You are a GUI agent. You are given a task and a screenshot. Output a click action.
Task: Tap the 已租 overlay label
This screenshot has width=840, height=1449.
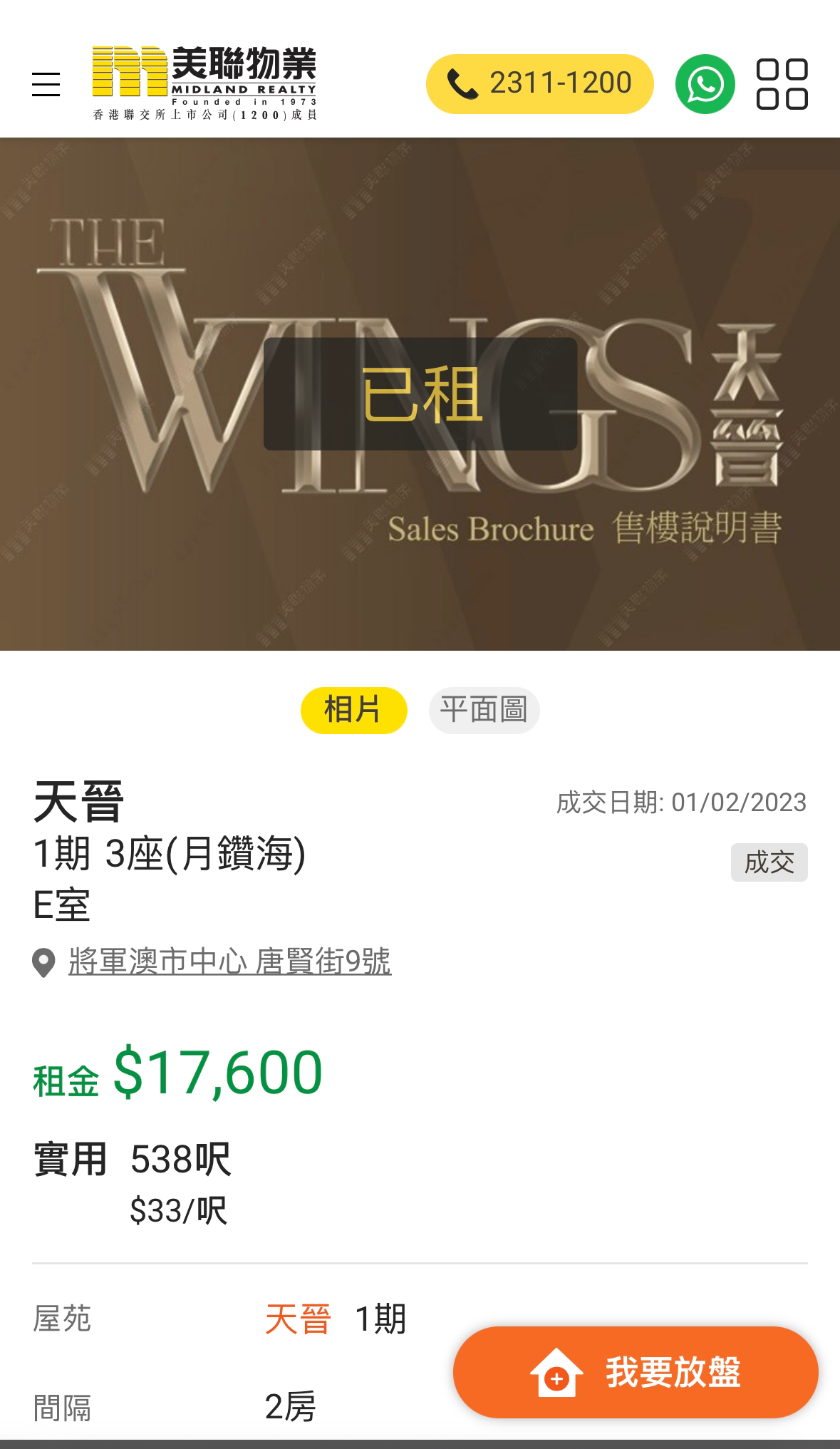click(420, 394)
